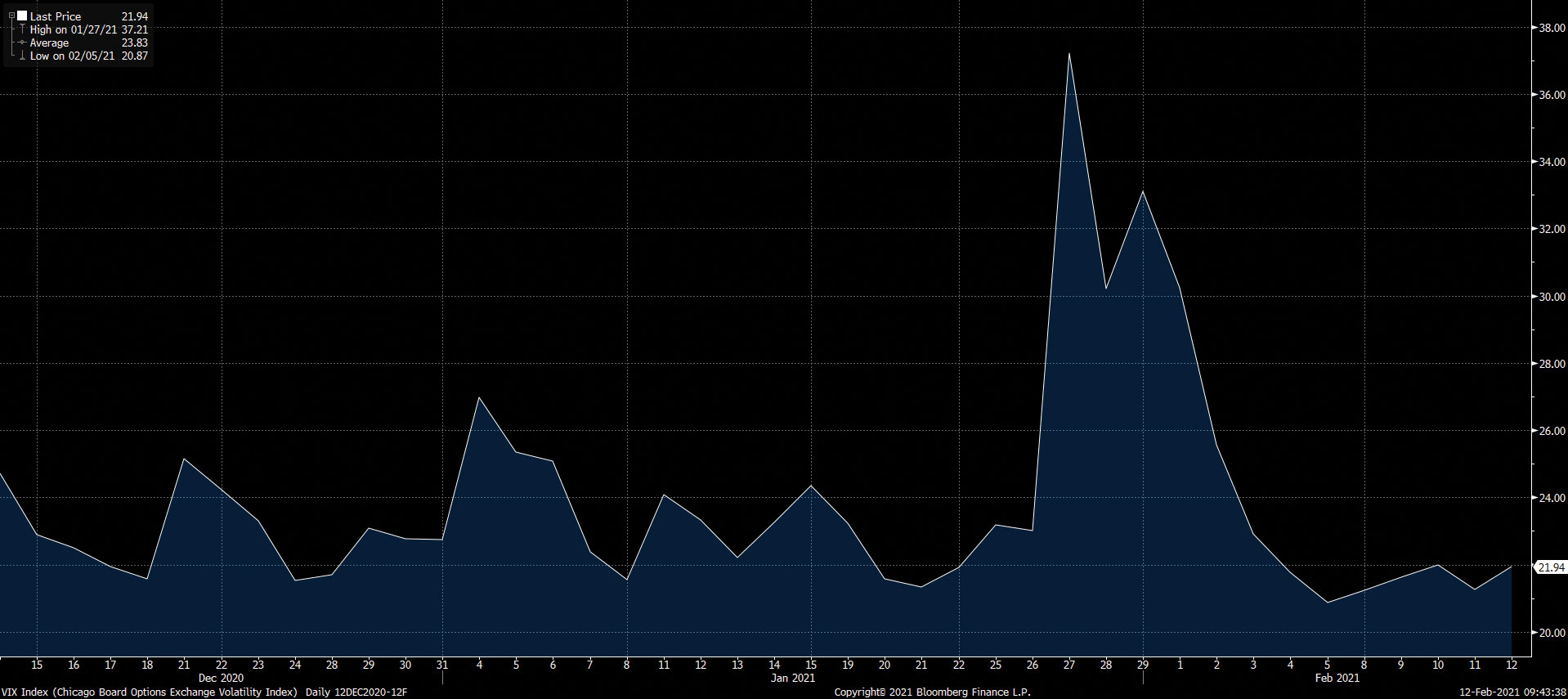Screen dimensions: 1568x699
Task: Click the VIX Index title in footer
Action: (149, 692)
